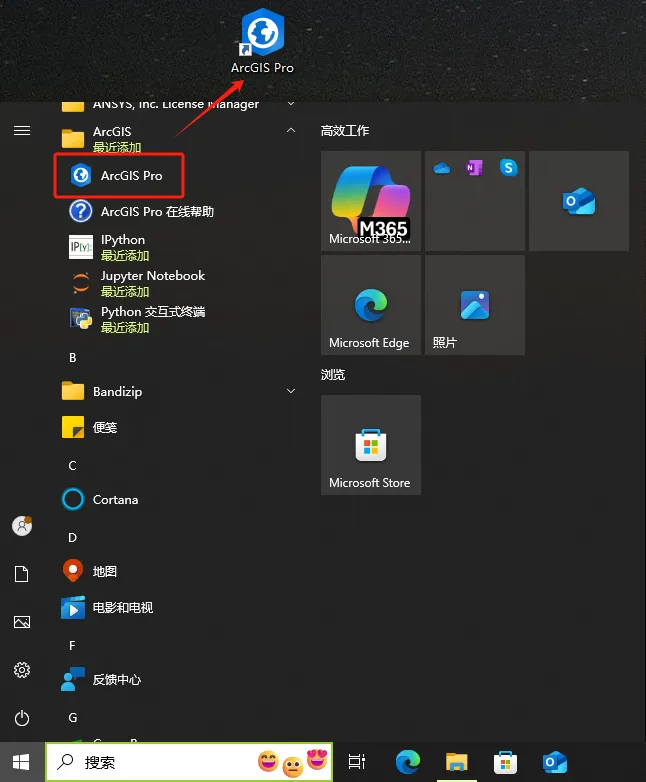Viewport: 646px width, 782px height.
Task: Open the Outlook tile
Action: 579,200
